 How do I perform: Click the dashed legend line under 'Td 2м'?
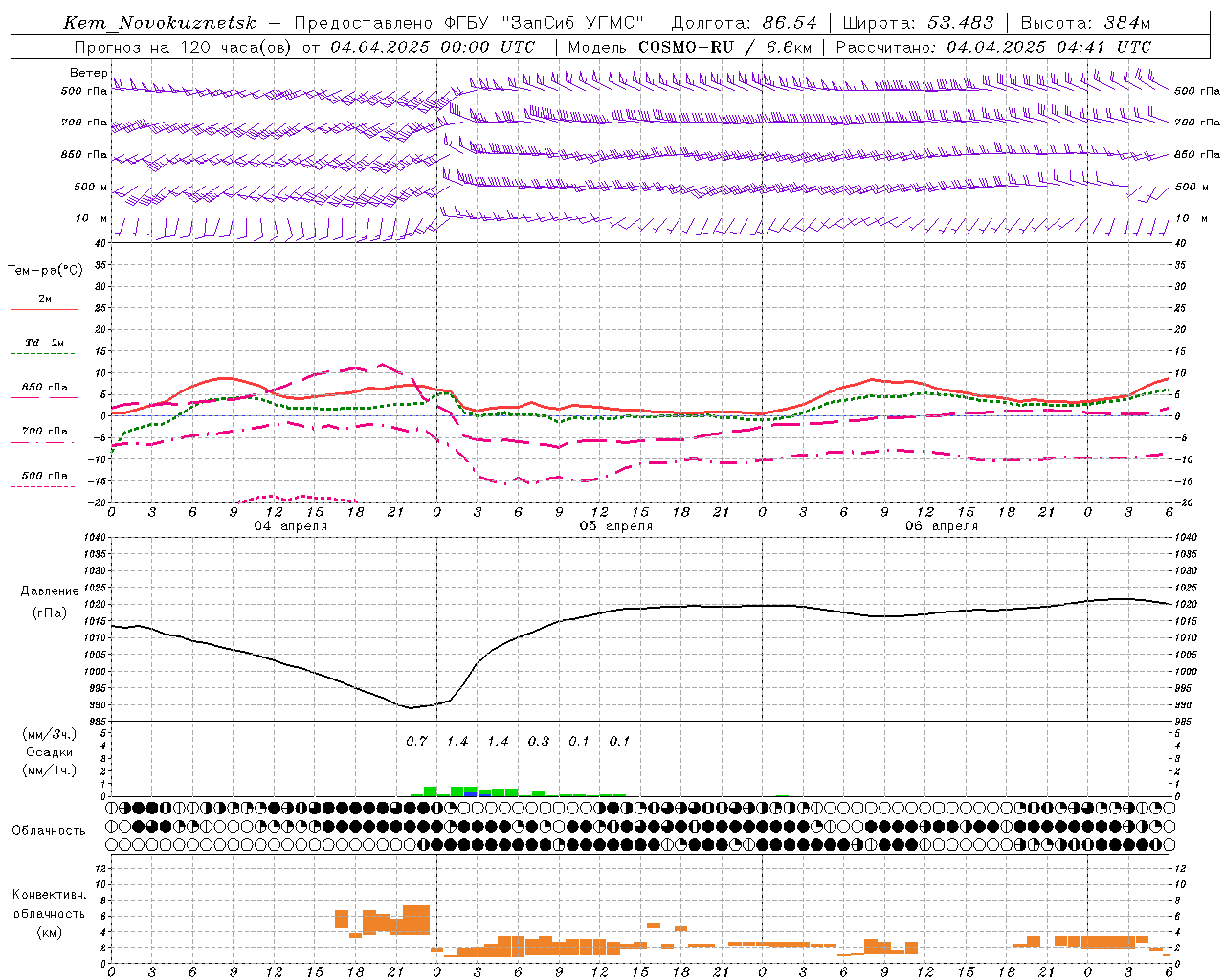click(43, 353)
